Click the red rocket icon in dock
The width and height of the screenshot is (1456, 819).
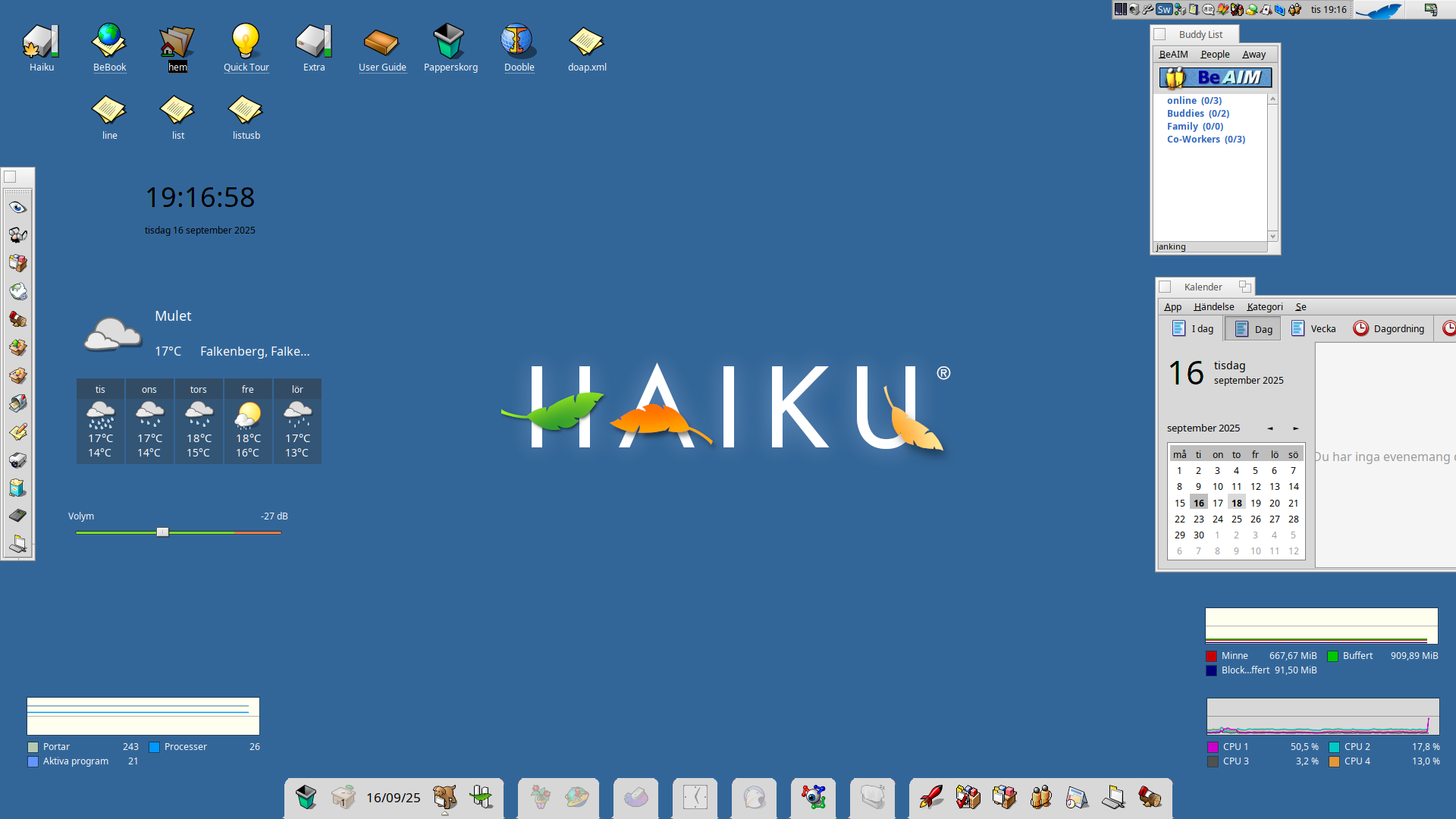pos(930,797)
